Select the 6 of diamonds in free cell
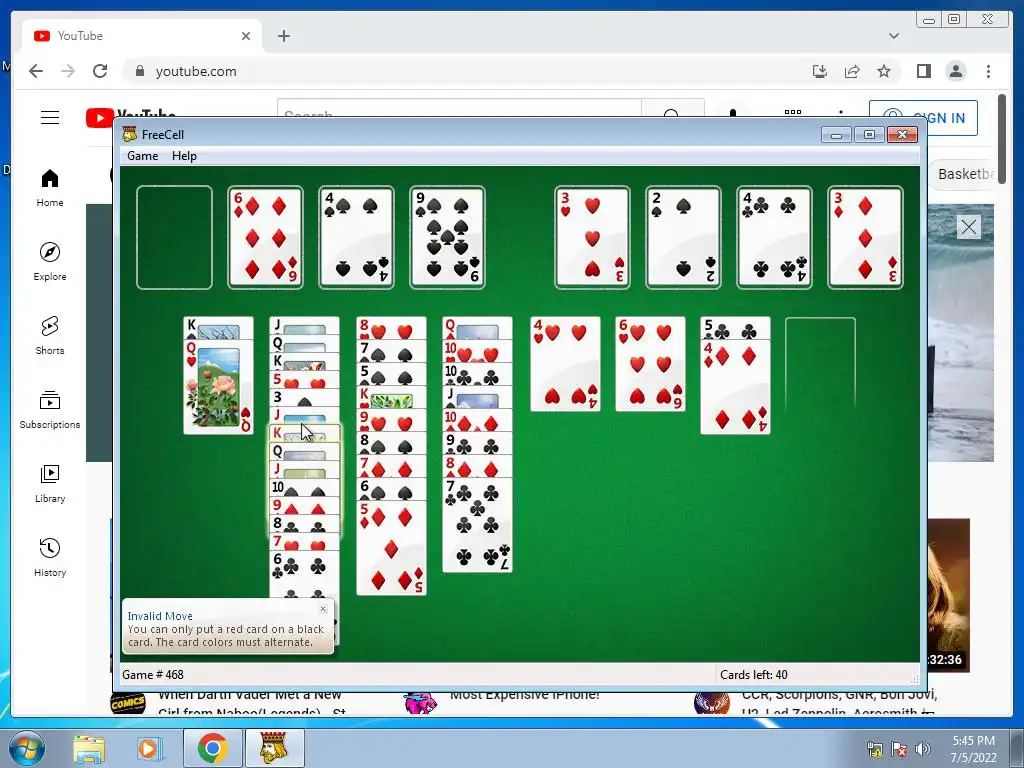The height and width of the screenshot is (768, 1024). click(x=265, y=237)
